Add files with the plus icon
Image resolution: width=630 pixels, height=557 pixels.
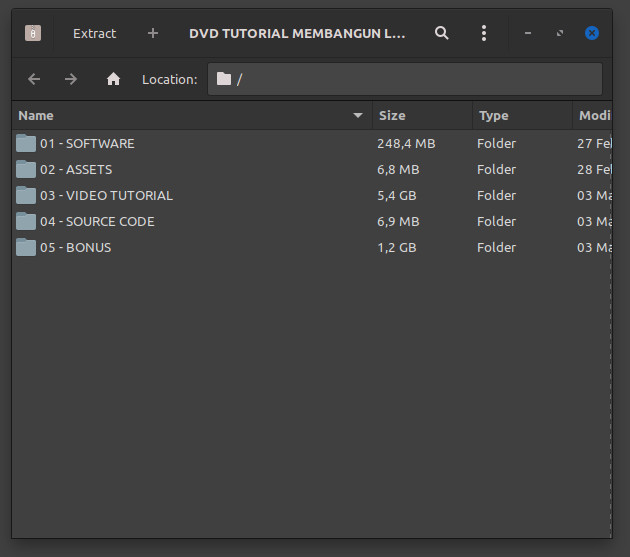click(153, 33)
